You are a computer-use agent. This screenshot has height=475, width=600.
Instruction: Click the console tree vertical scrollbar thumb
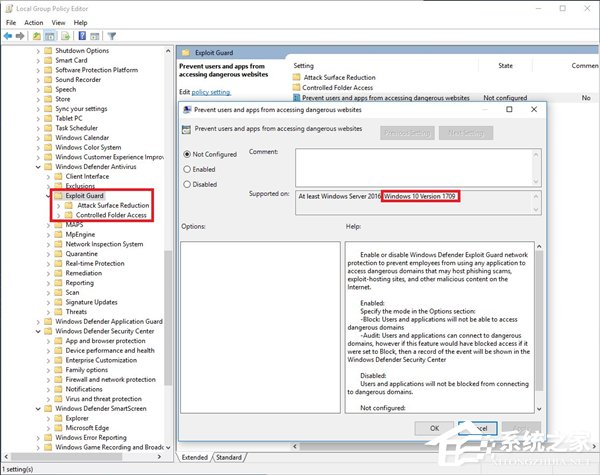click(x=168, y=318)
